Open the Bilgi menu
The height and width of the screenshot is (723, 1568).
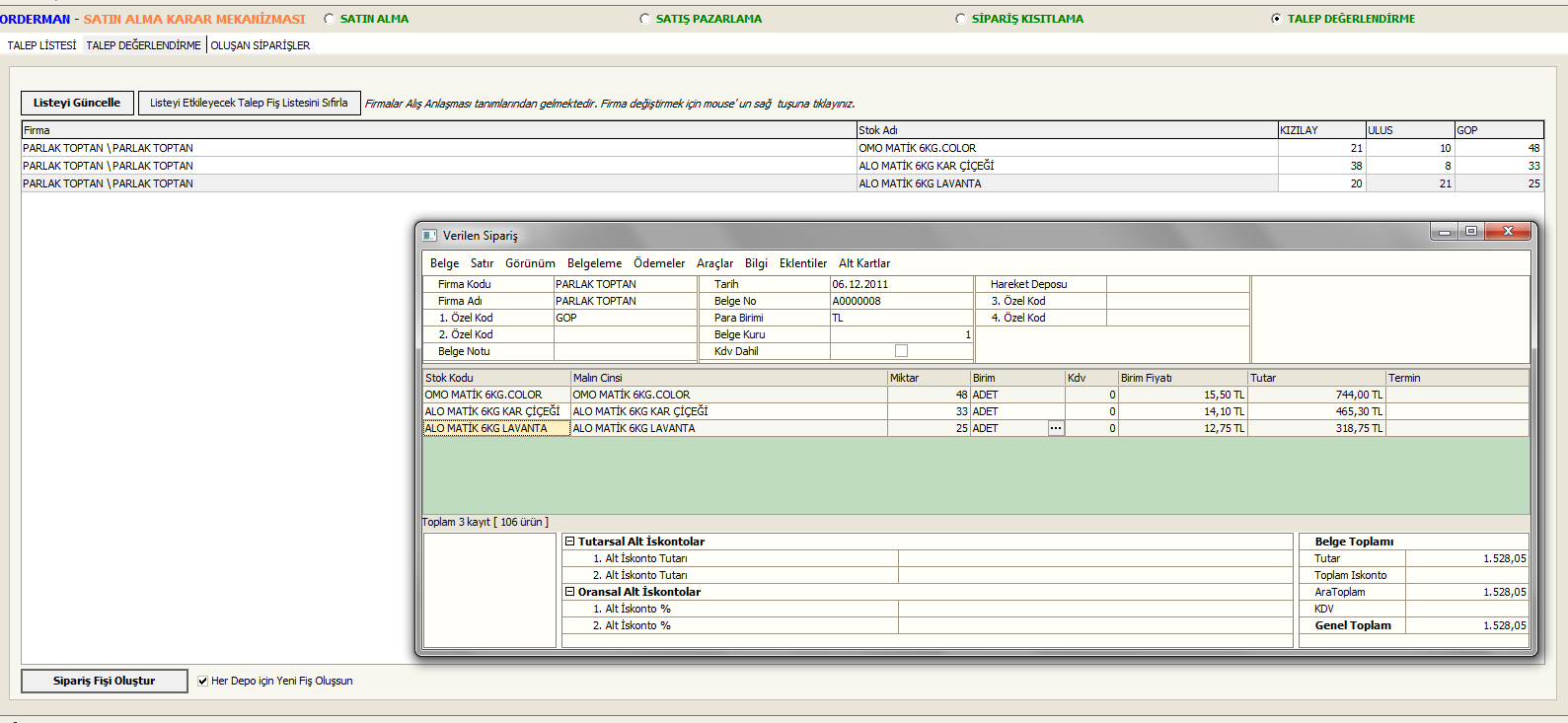tap(756, 263)
